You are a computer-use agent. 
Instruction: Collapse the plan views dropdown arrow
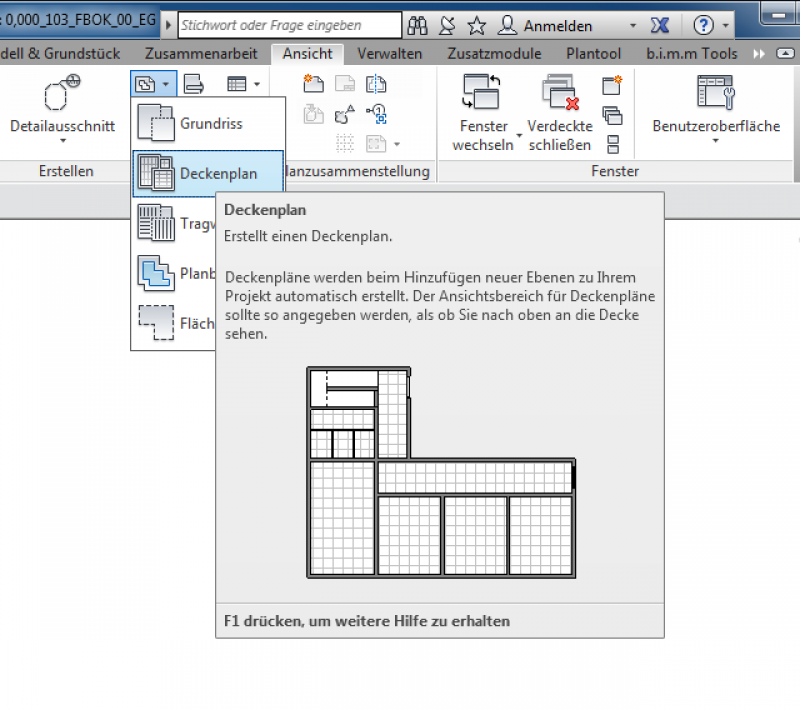coord(165,85)
